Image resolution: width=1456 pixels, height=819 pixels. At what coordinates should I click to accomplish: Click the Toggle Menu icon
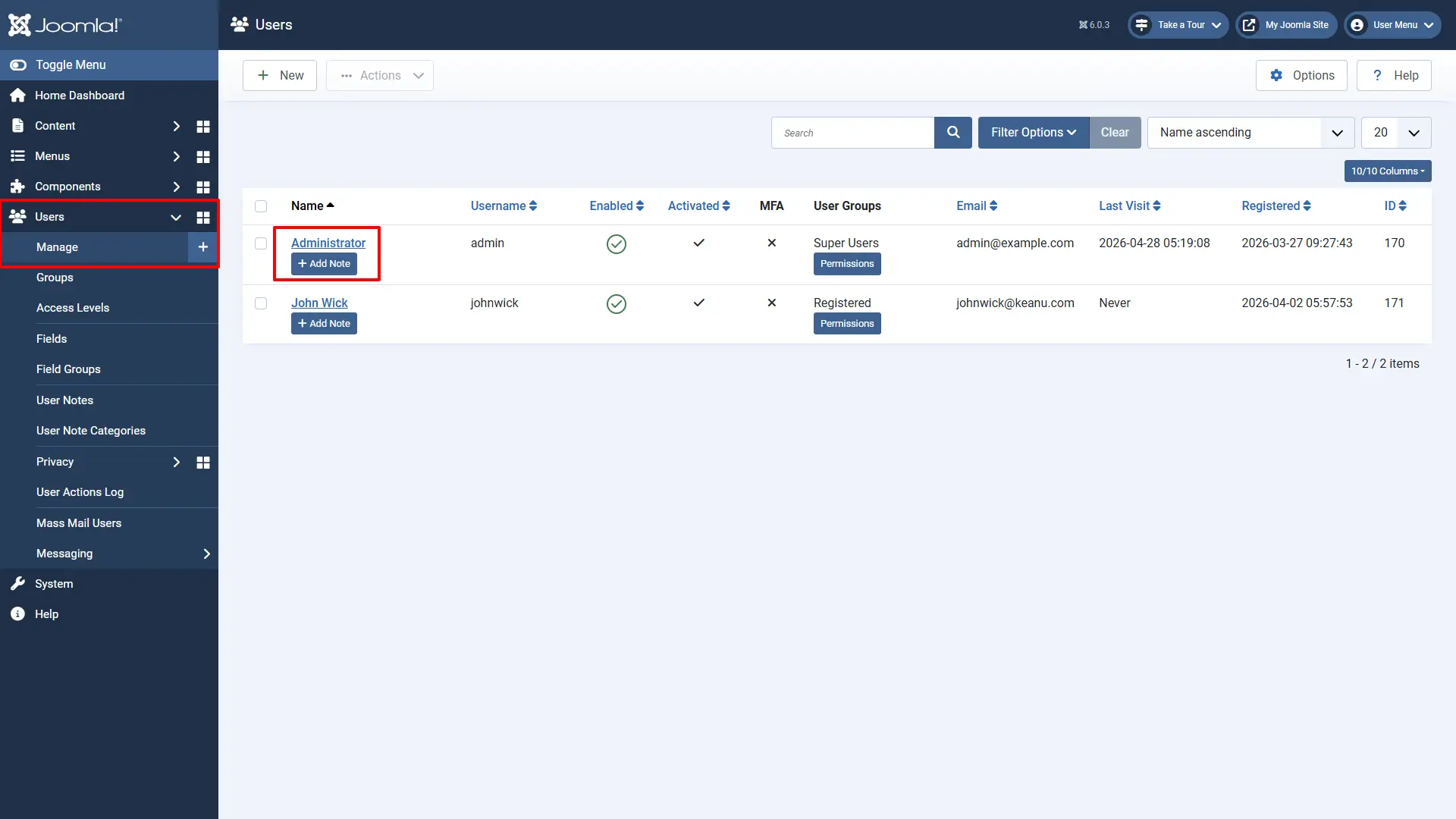[x=17, y=64]
